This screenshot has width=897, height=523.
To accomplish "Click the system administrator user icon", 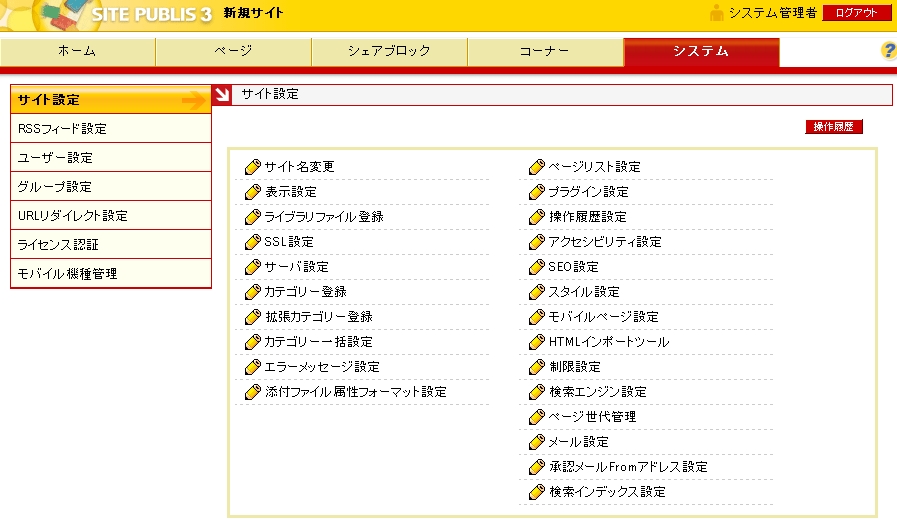I will (x=716, y=13).
